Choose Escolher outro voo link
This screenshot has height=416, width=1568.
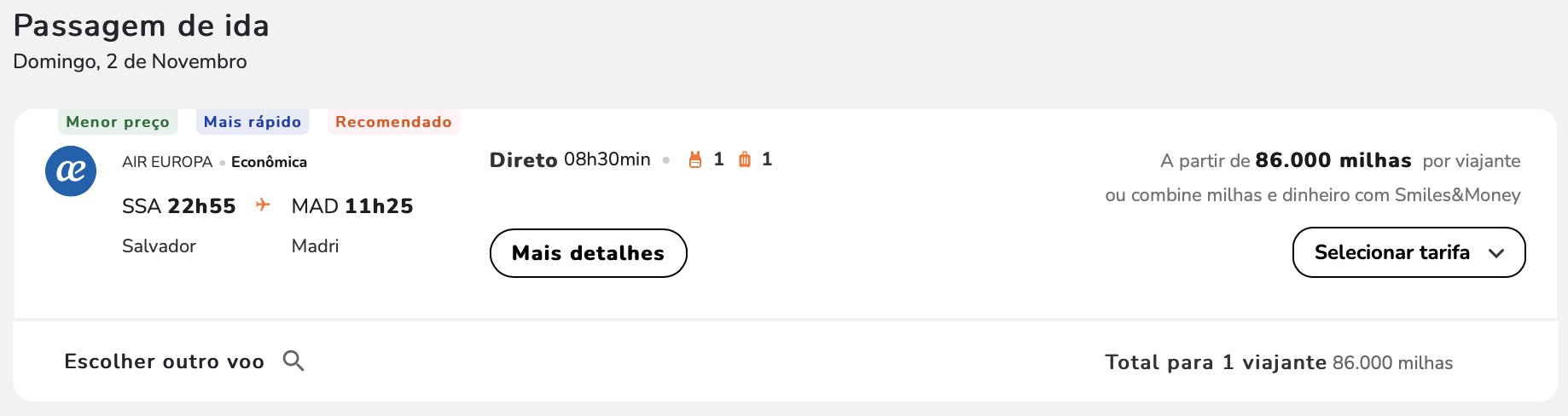click(x=165, y=361)
